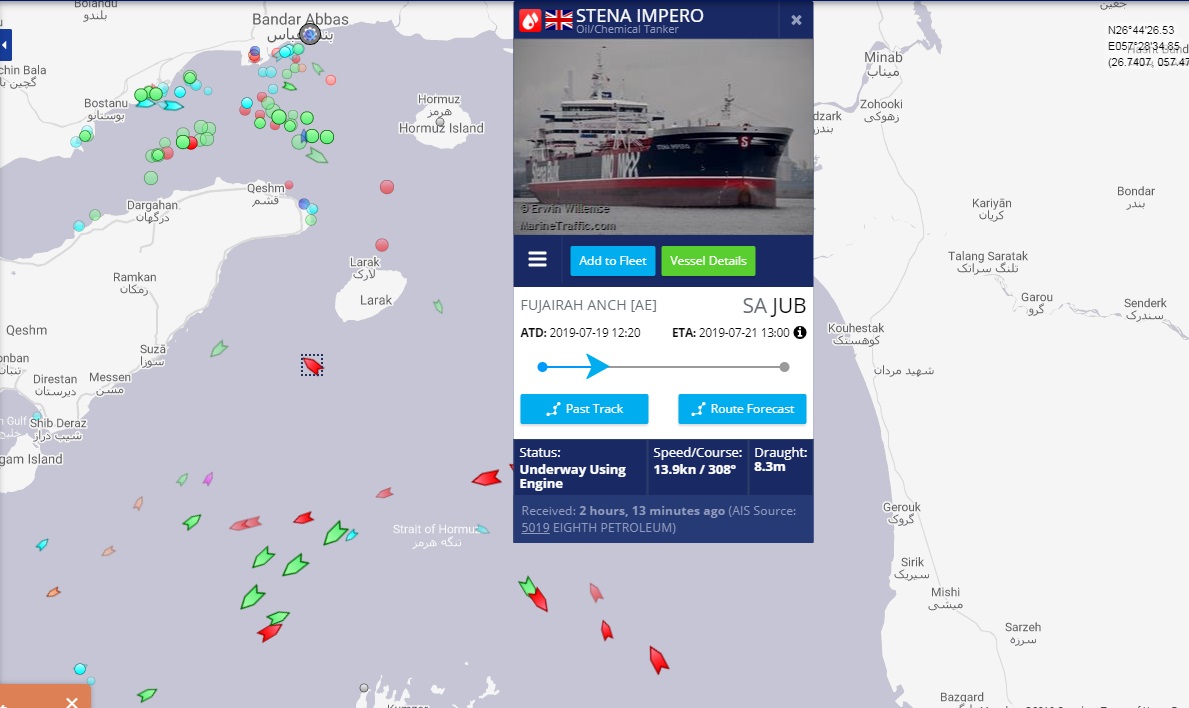Show the Route Forecast
The image size is (1189, 708).
tap(742, 409)
